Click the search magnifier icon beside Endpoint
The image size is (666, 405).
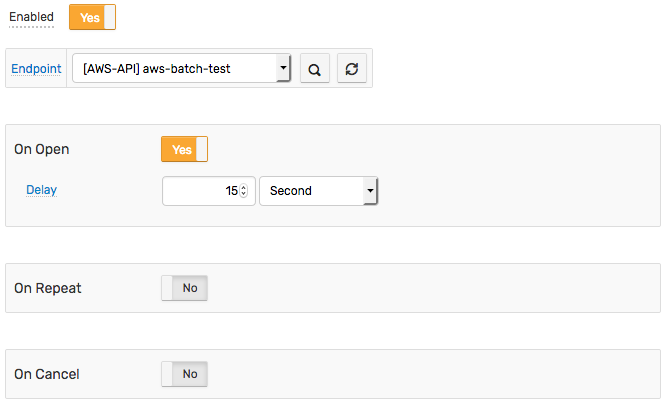pyautogui.click(x=314, y=69)
